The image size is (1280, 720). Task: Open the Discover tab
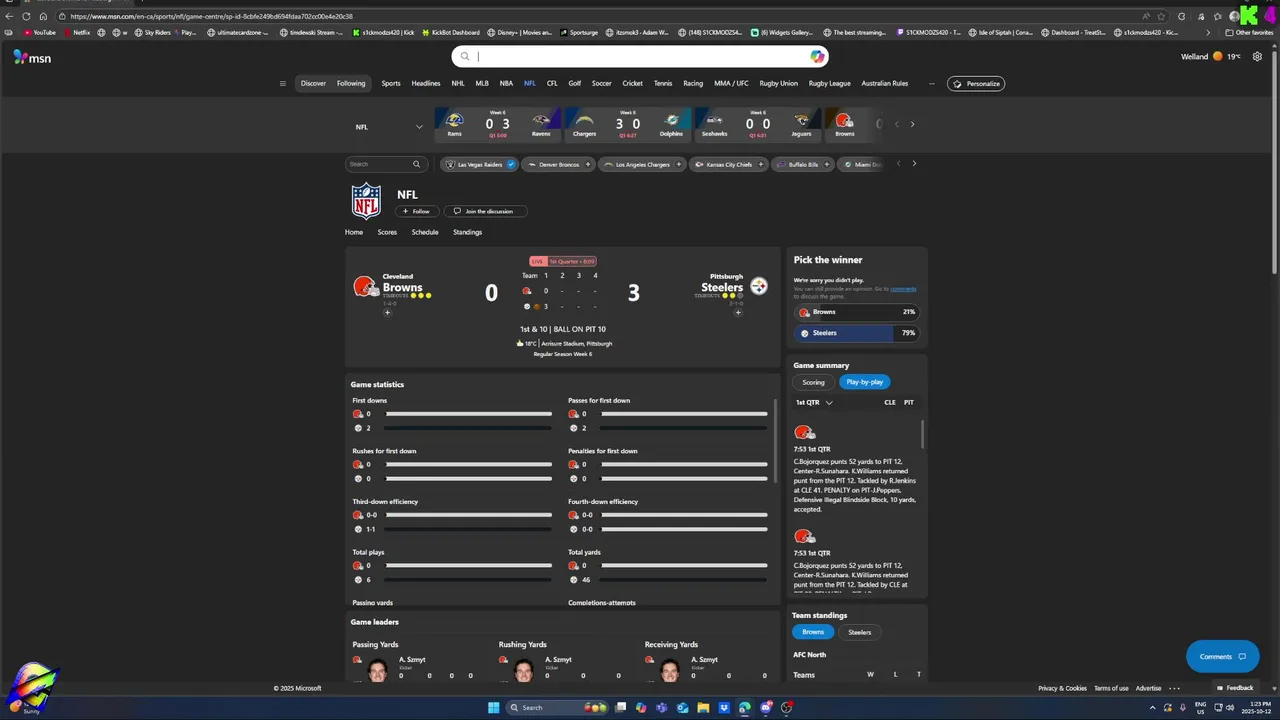click(313, 84)
